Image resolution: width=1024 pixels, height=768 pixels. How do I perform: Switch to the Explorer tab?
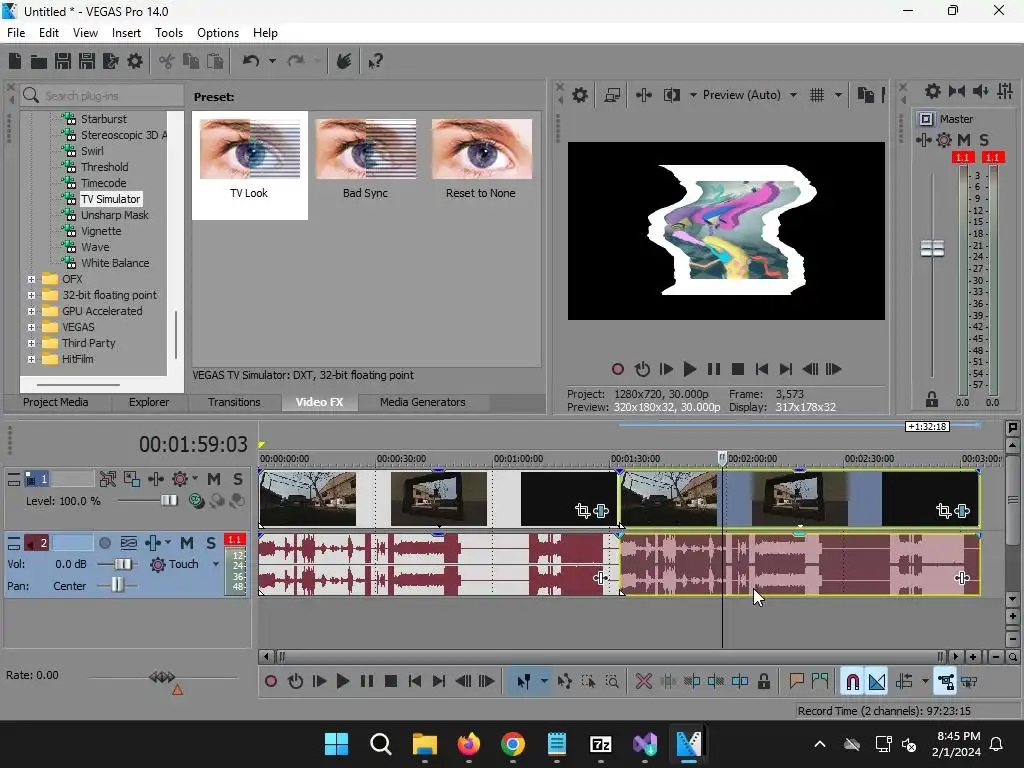(x=149, y=402)
